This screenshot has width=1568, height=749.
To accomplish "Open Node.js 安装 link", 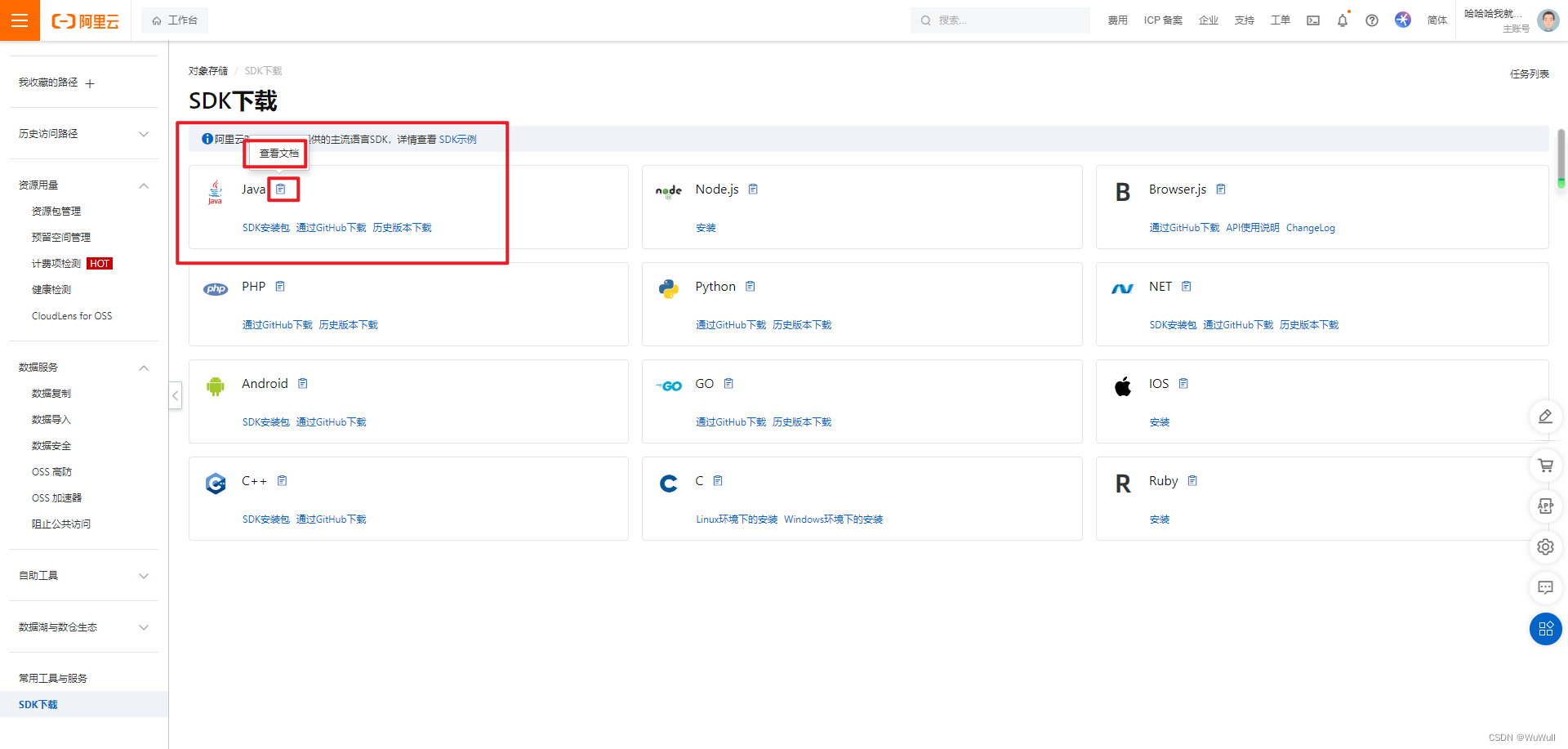I will point(706,228).
